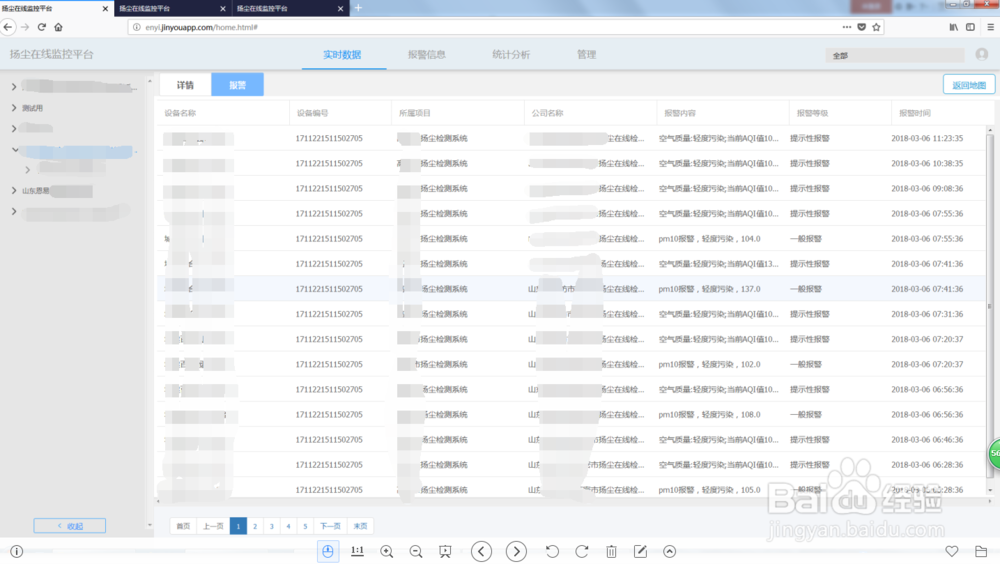Go to page 3 in pagination

coord(272,526)
